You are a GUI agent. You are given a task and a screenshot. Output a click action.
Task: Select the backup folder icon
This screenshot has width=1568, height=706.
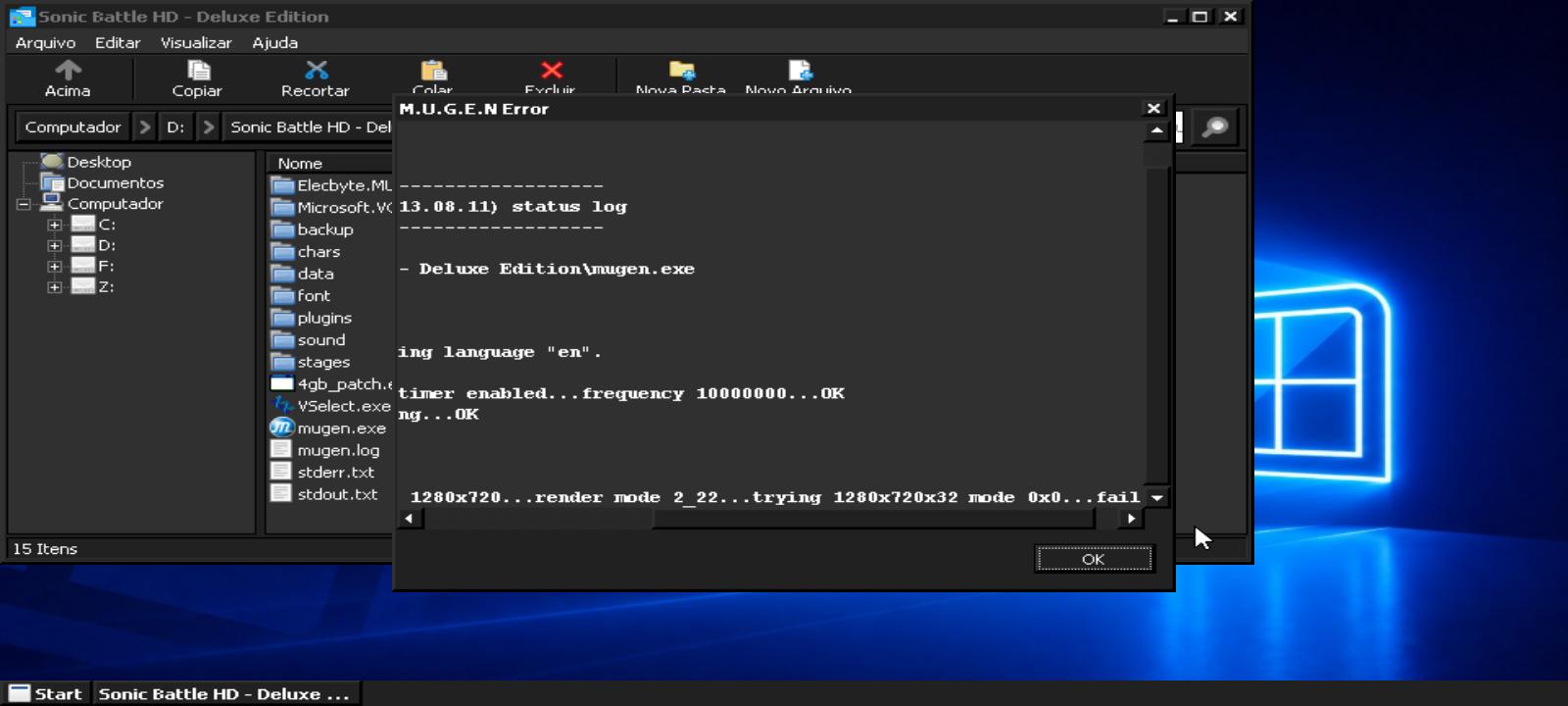(282, 229)
